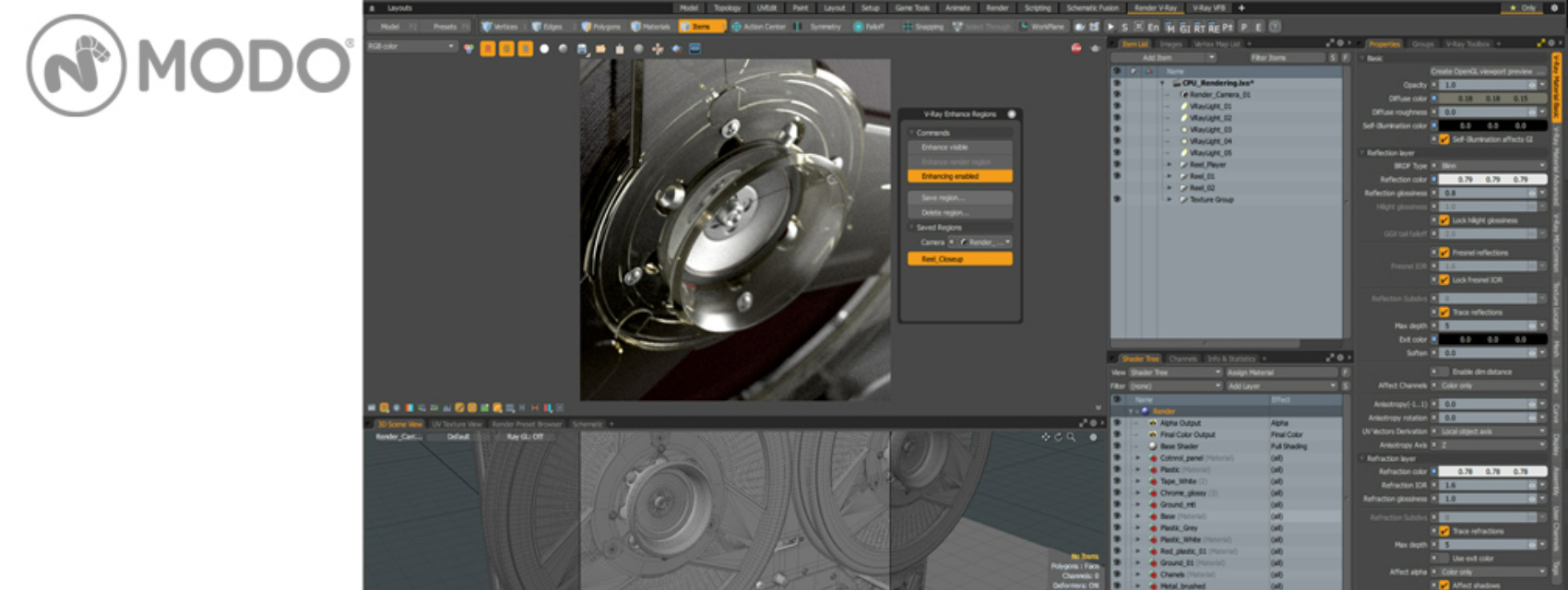
Task: Toggle Fresnel reflections checkbox
Action: pos(1444,253)
